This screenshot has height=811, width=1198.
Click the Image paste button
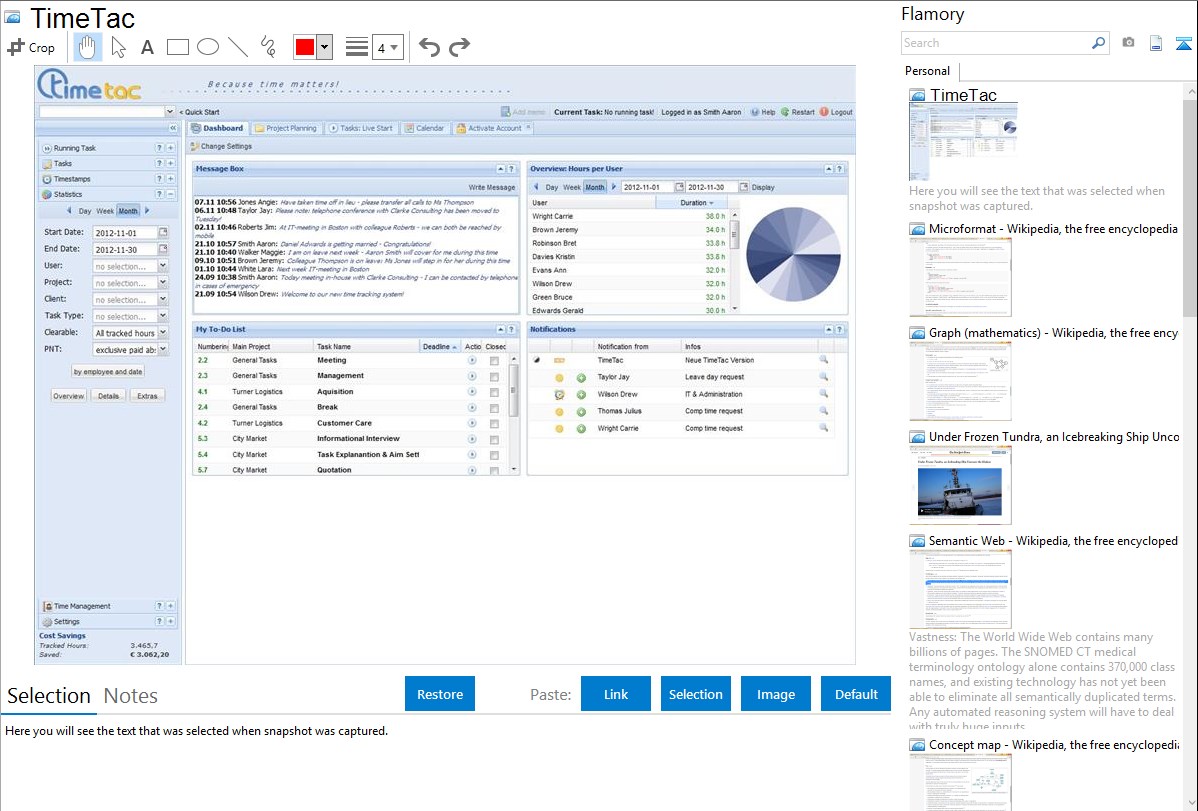click(776, 694)
